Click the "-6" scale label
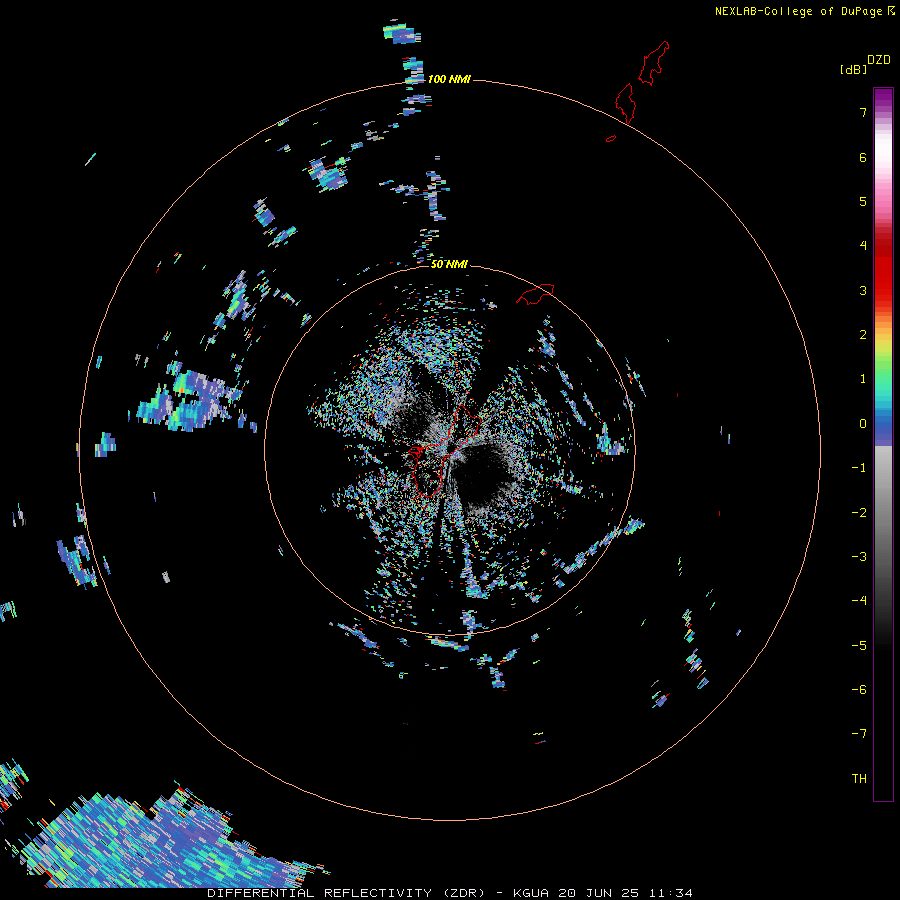The image size is (900, 900). pyautogui.click(x=859, y=689)
